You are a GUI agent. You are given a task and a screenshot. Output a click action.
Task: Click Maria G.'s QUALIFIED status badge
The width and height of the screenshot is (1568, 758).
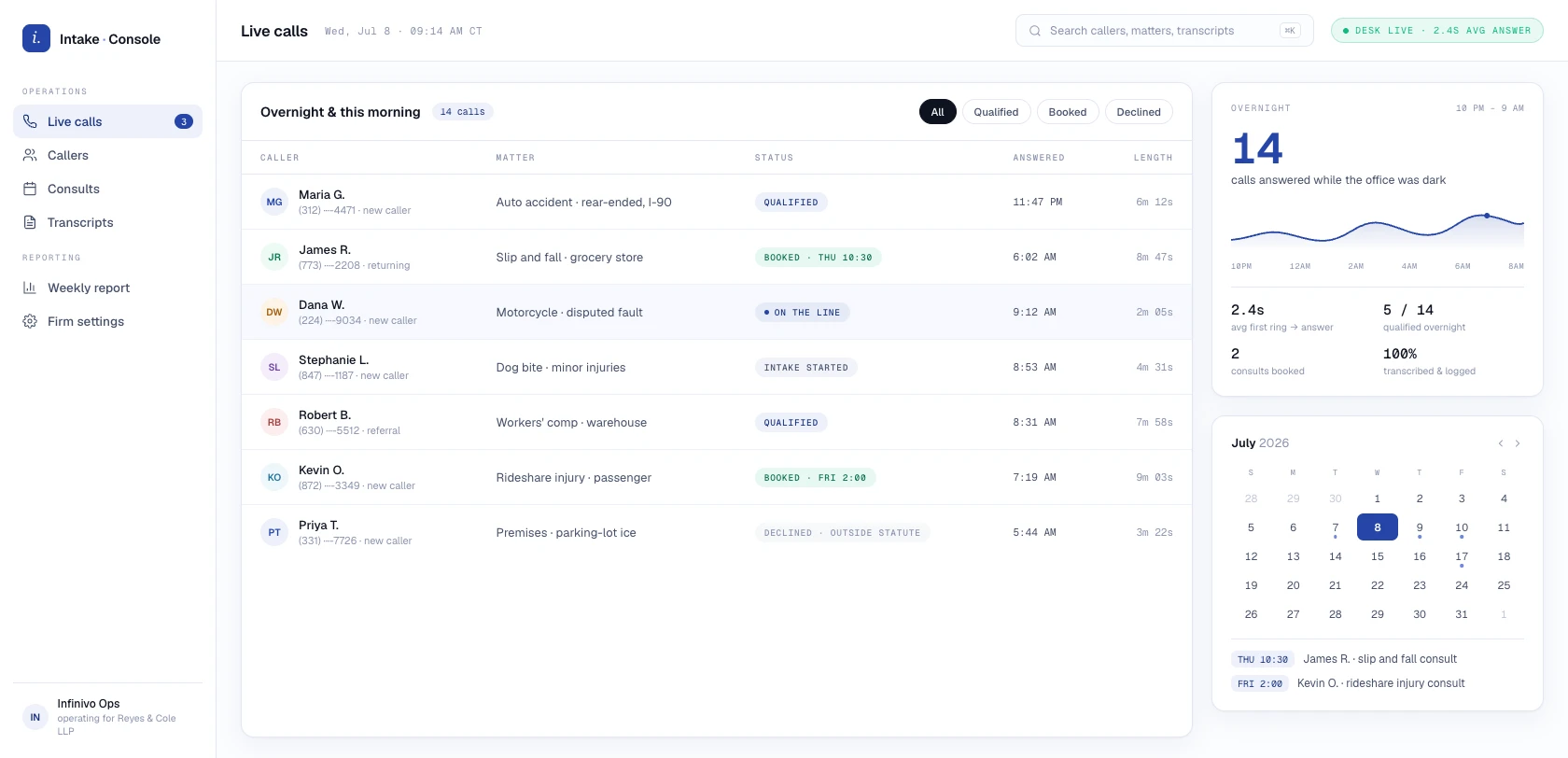pyautogui.click(x=791, y=202)
